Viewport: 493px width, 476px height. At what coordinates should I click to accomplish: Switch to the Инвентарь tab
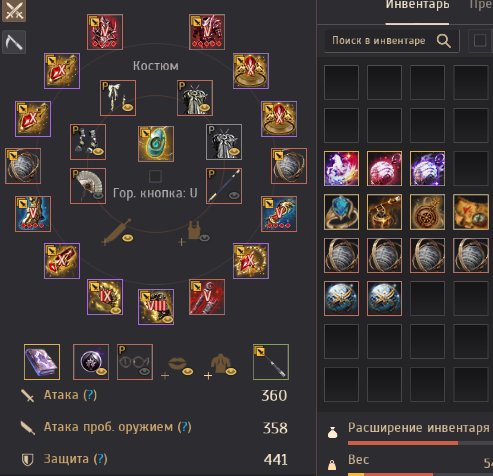[417, 6]
